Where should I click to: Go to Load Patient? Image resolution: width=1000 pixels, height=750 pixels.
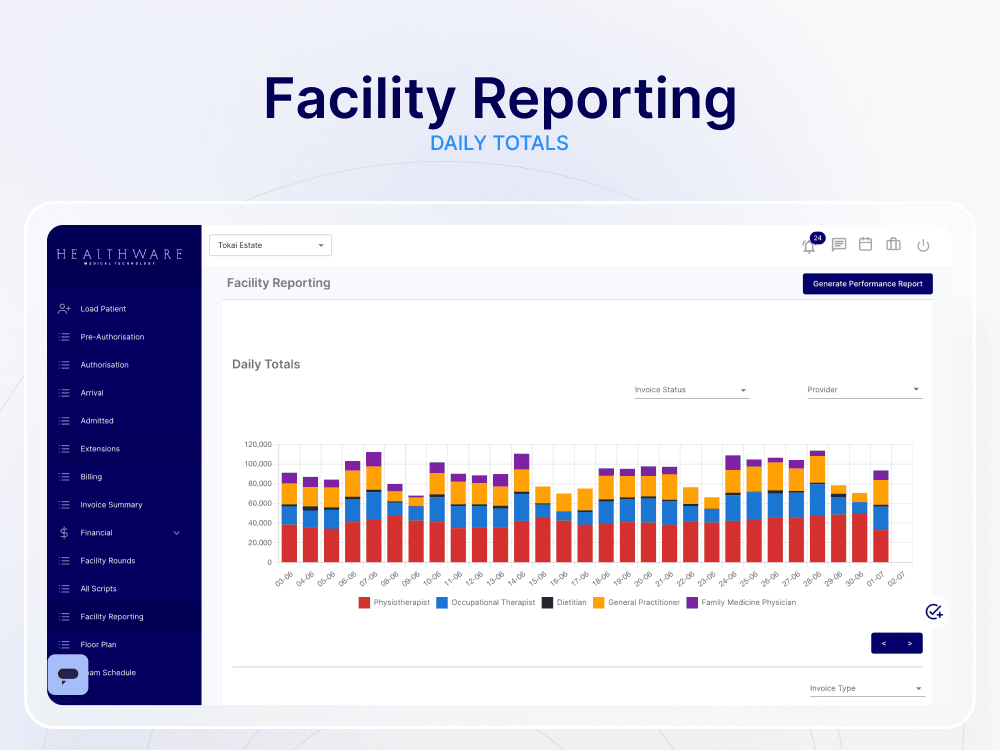[103, 309]
